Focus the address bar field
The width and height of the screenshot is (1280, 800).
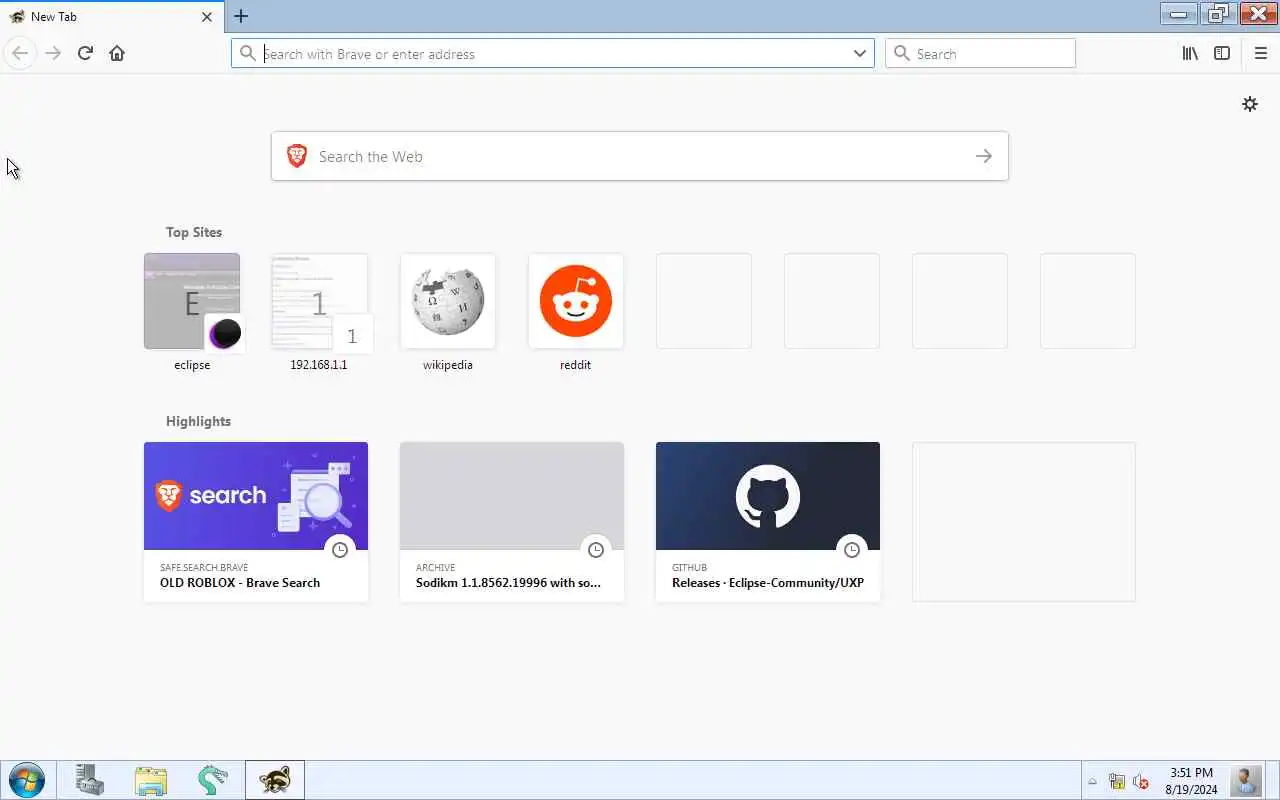(x=553, y=53)
